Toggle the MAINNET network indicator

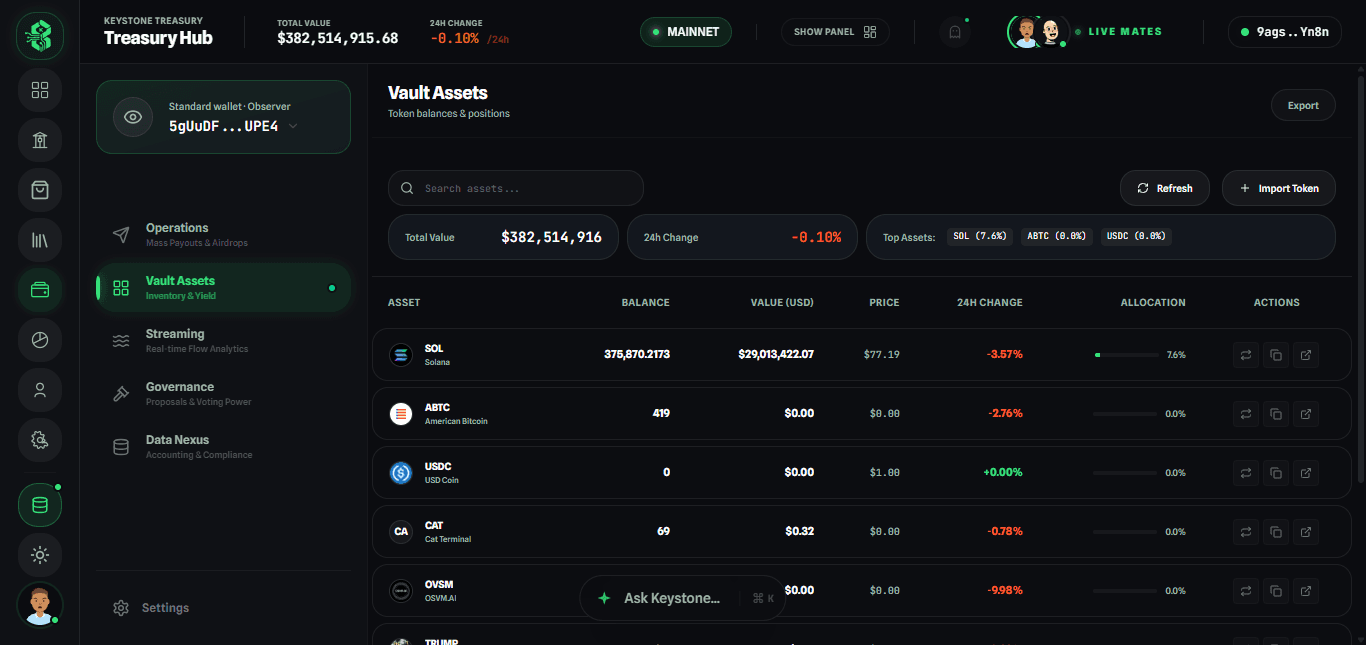point(685,31)
